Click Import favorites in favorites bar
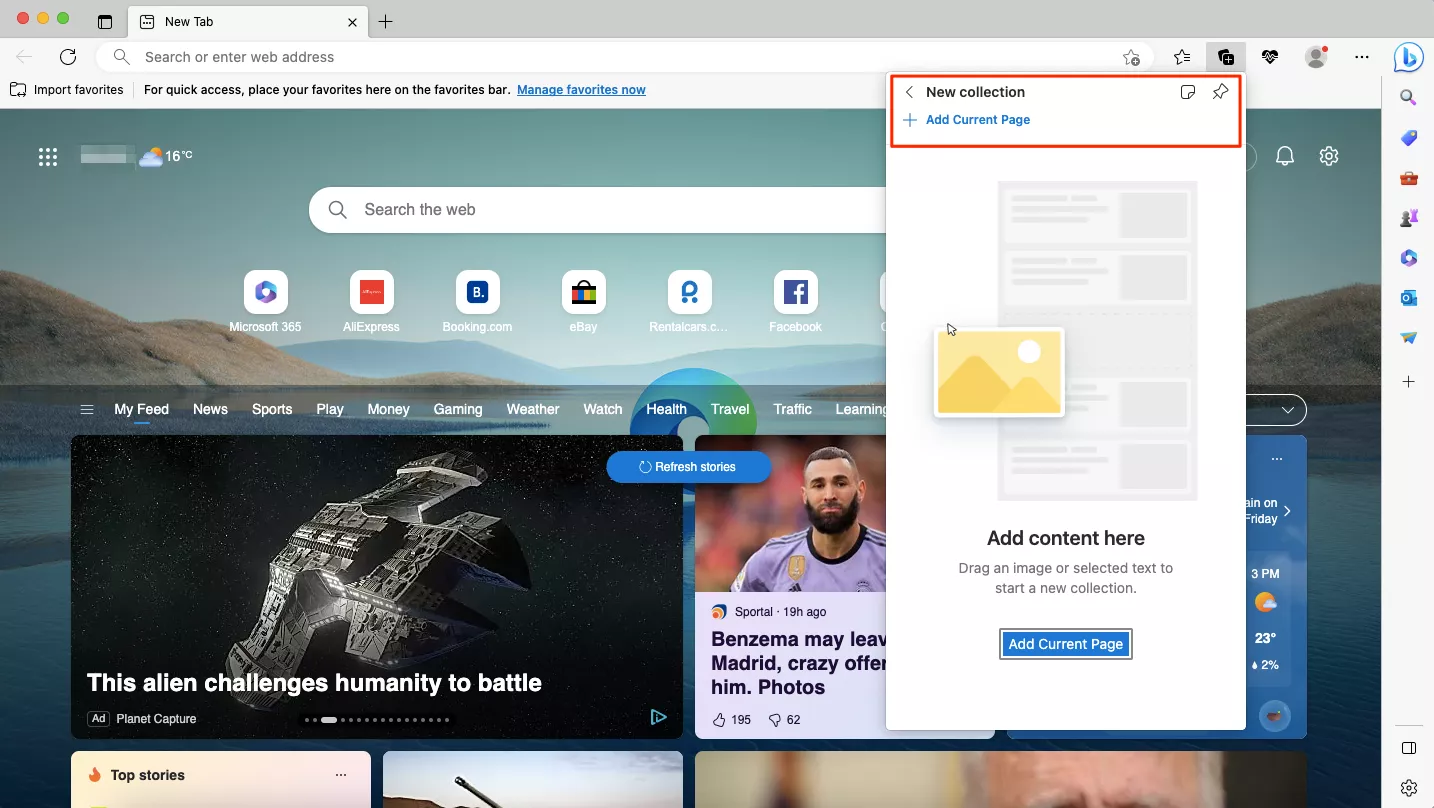The width and height of the screenshot is (1434, 808). tap(67, 90)
